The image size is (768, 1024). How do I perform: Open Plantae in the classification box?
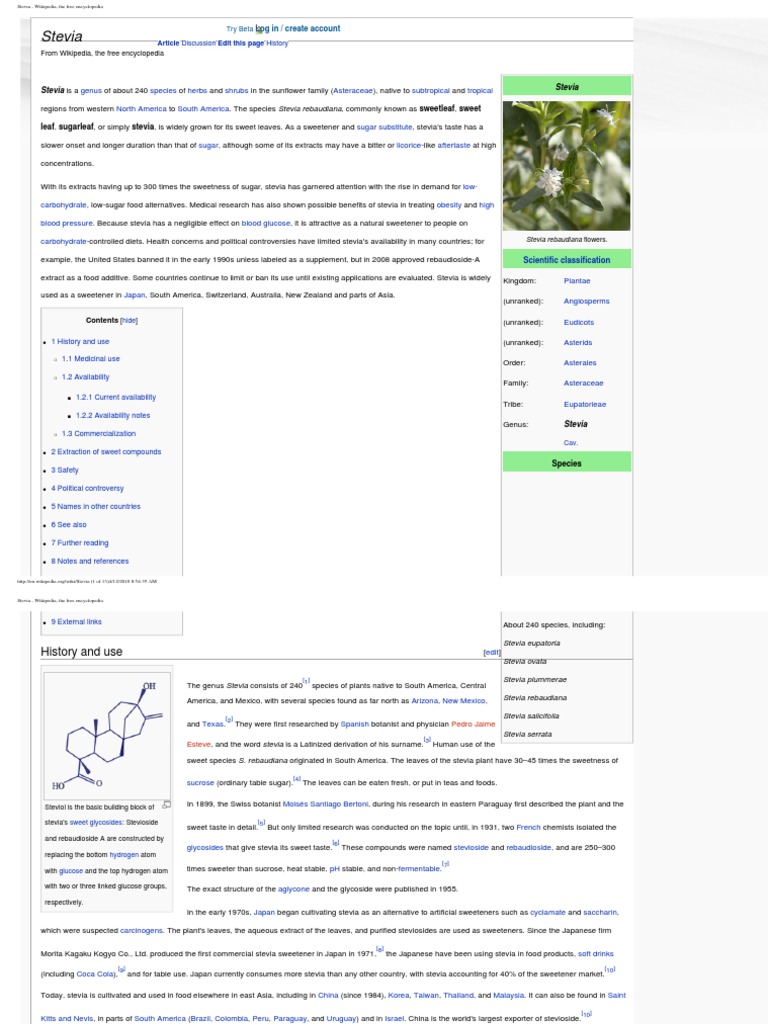(x=577, y=281)
